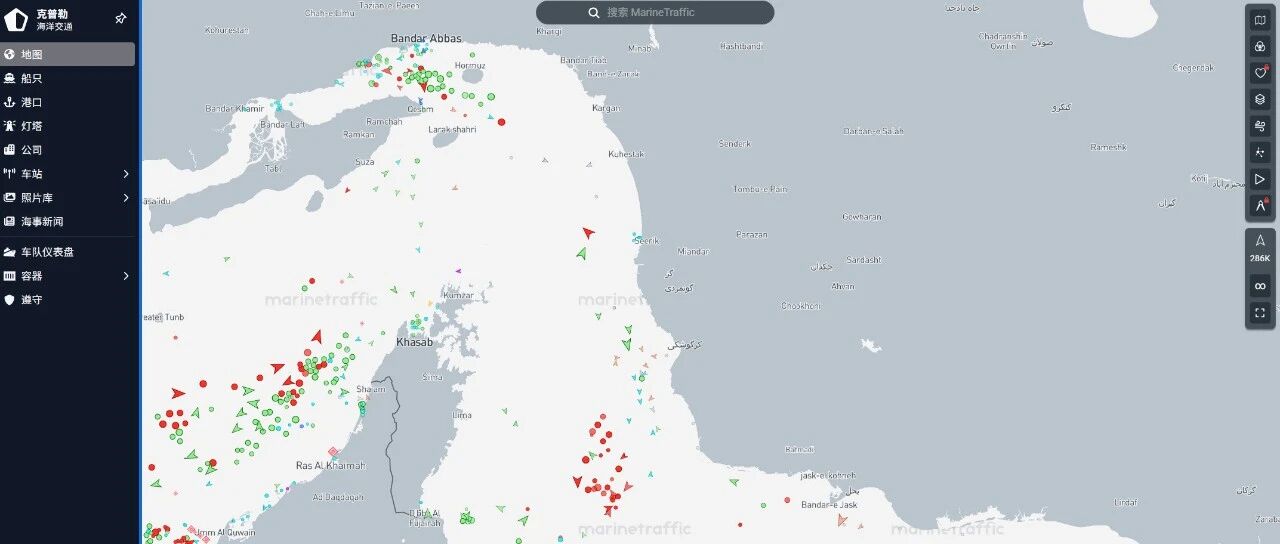Viewport: 1280px width, 544px height.
Task: Start the playback triangle icon in right toolbar
Action: [x=1260, y=179]
